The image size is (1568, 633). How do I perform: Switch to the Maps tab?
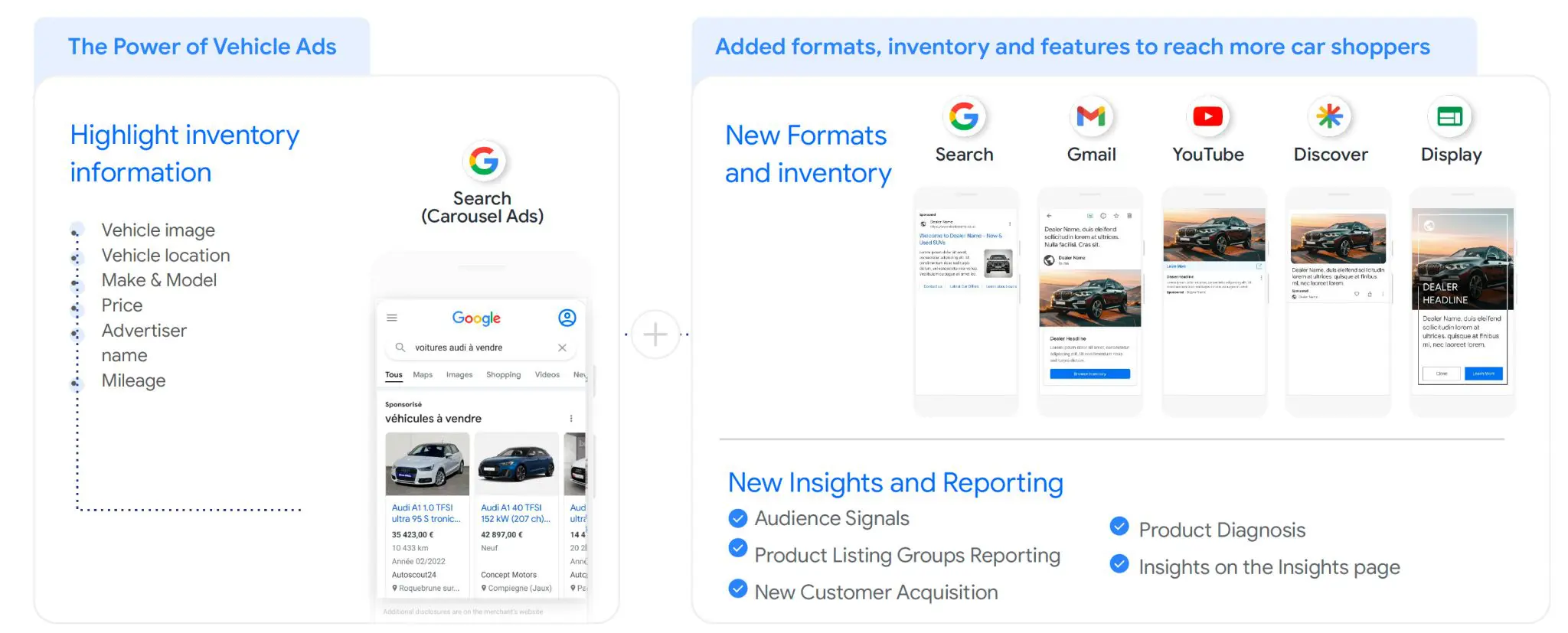pos(423,375)
